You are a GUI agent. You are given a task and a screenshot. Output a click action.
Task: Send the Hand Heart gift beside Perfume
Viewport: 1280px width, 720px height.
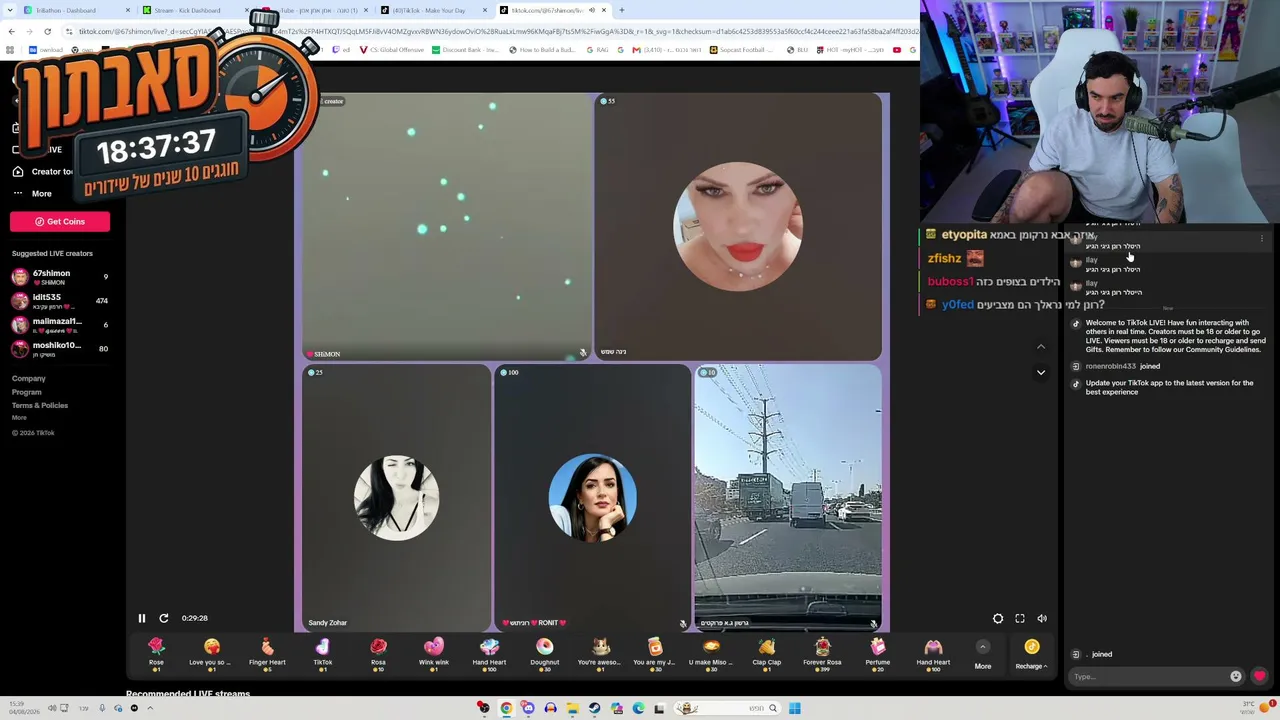point(933,653)
